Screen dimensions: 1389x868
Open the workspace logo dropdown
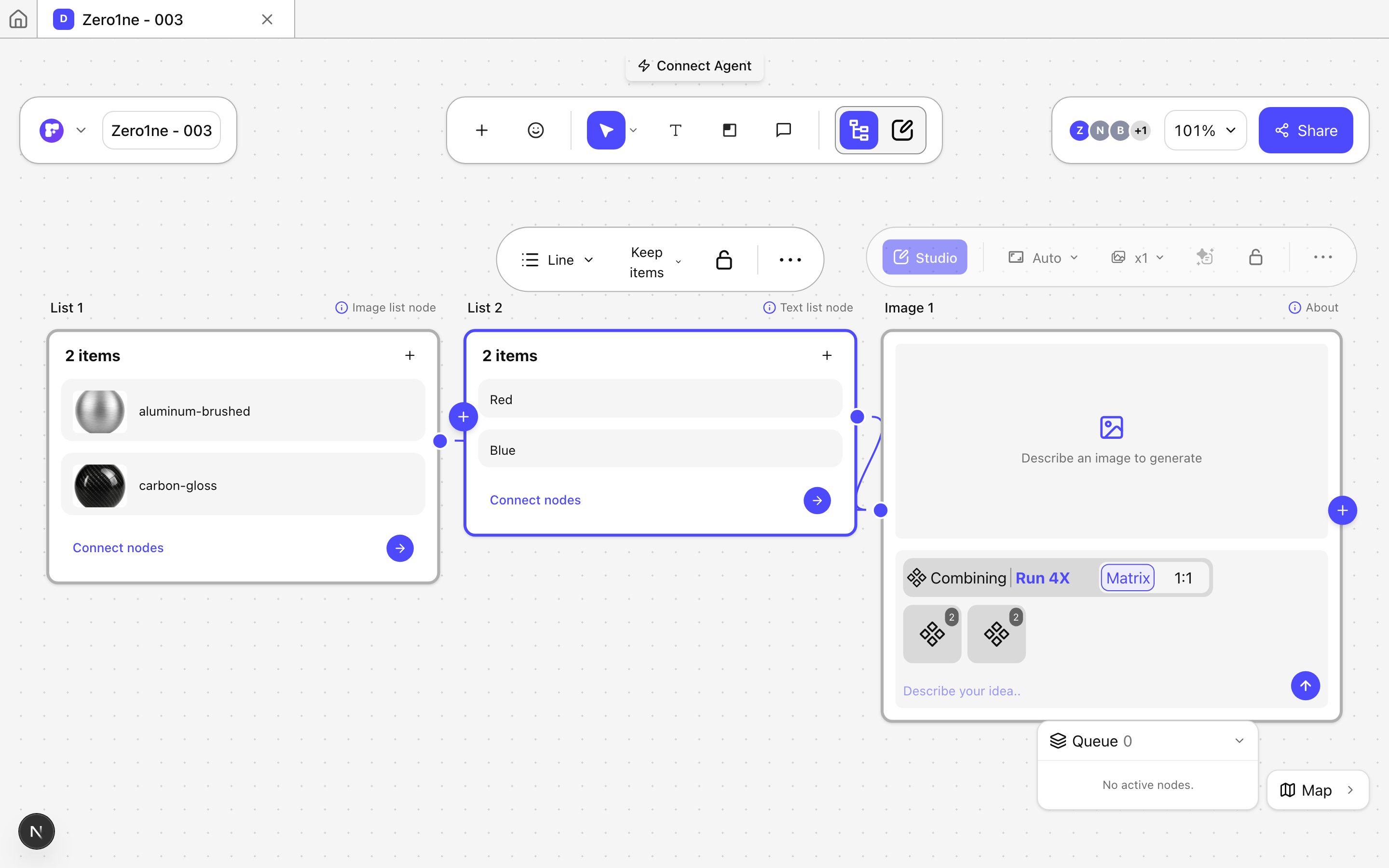[x=63, y=130]
